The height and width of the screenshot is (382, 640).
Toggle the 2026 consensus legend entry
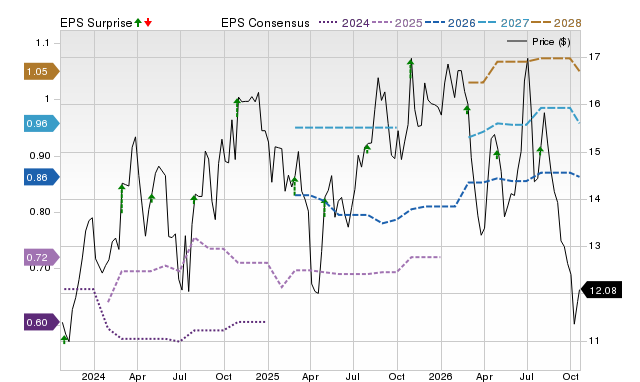(x=450, y=23)
